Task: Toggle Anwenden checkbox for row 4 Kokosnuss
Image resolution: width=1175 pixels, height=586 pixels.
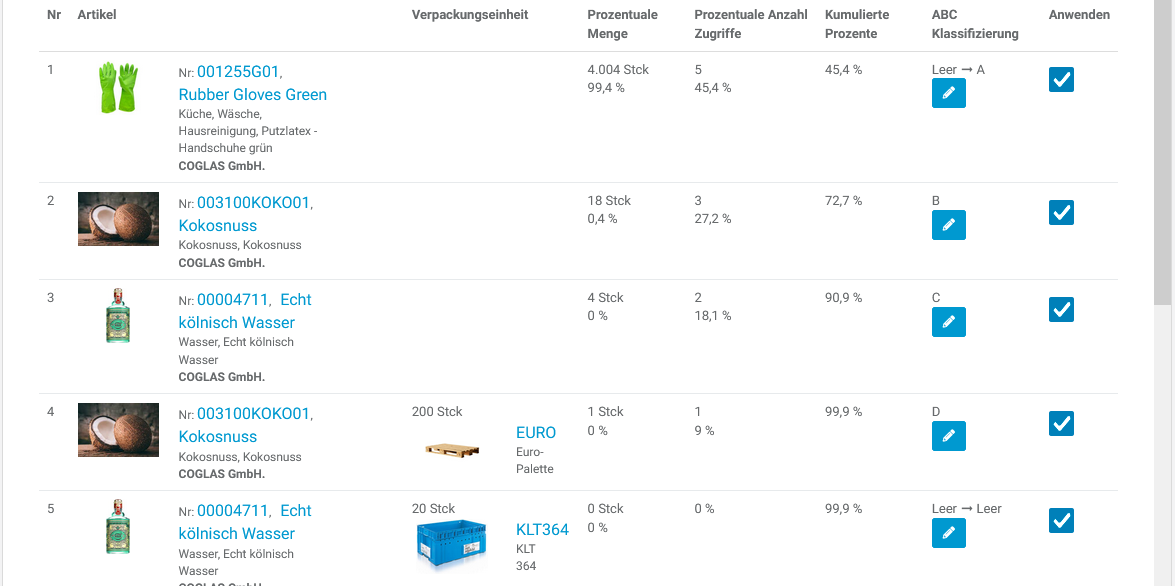Action: pos(1061,423)
